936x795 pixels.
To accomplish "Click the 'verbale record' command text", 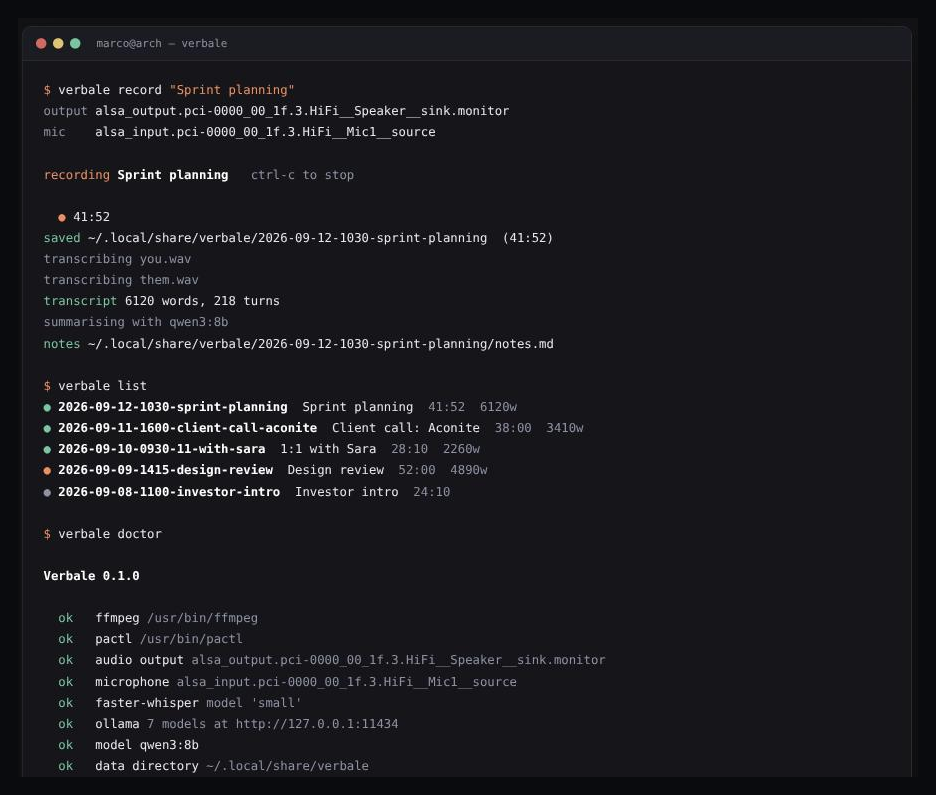I will (110, 90).
